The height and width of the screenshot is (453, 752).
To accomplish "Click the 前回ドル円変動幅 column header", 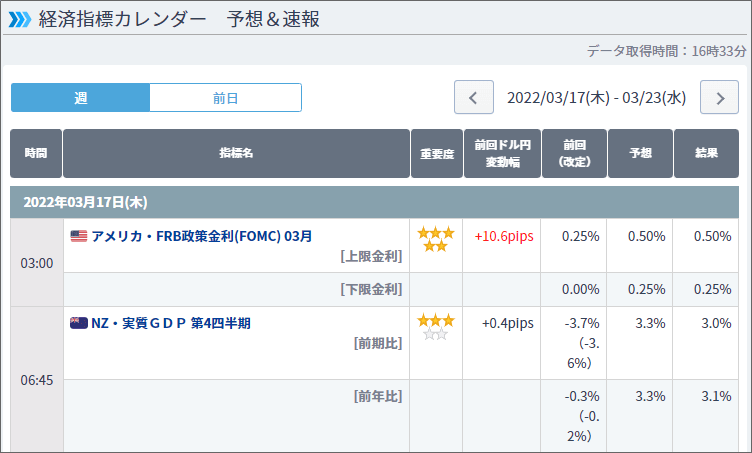I will (x=502, y=154).
